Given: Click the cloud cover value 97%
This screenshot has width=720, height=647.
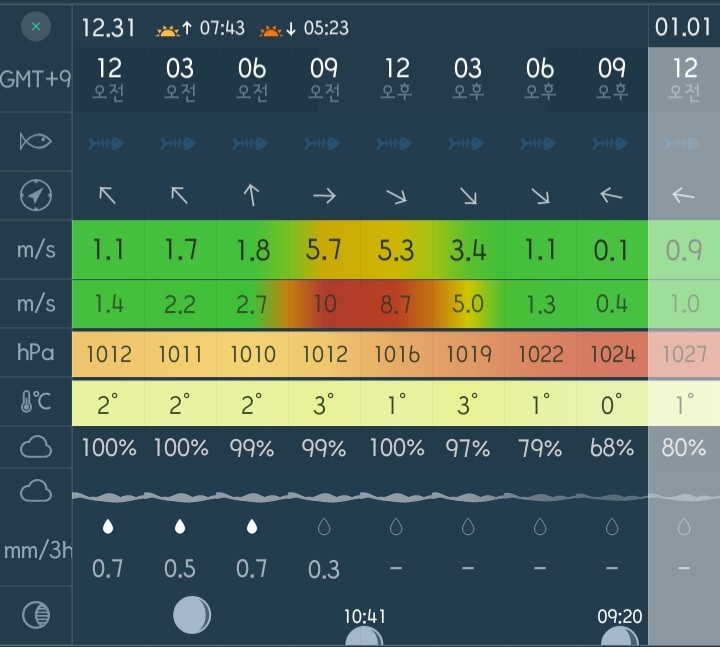Looking at the screenshot, I should [468, 448].
